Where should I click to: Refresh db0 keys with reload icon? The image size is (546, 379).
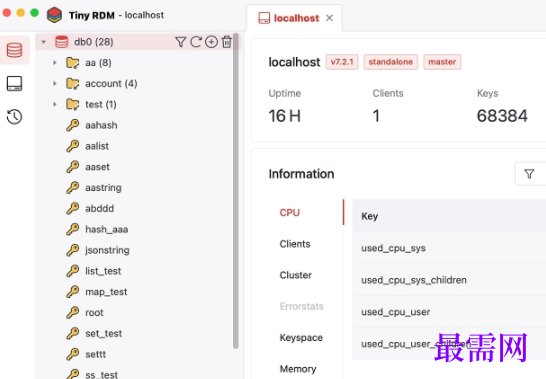(x=196, y=42)
